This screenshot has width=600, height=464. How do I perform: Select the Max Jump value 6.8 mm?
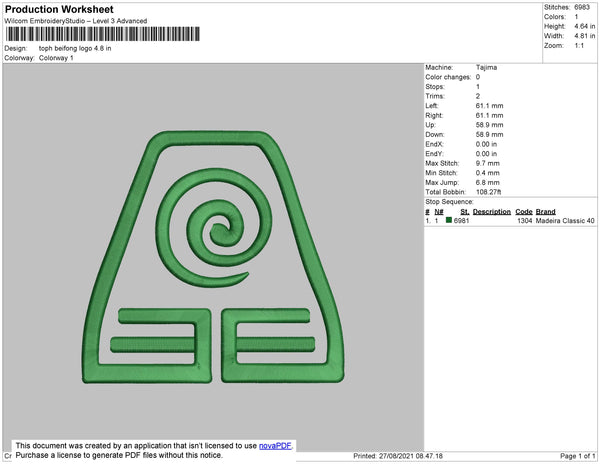[x=488, y=182]
